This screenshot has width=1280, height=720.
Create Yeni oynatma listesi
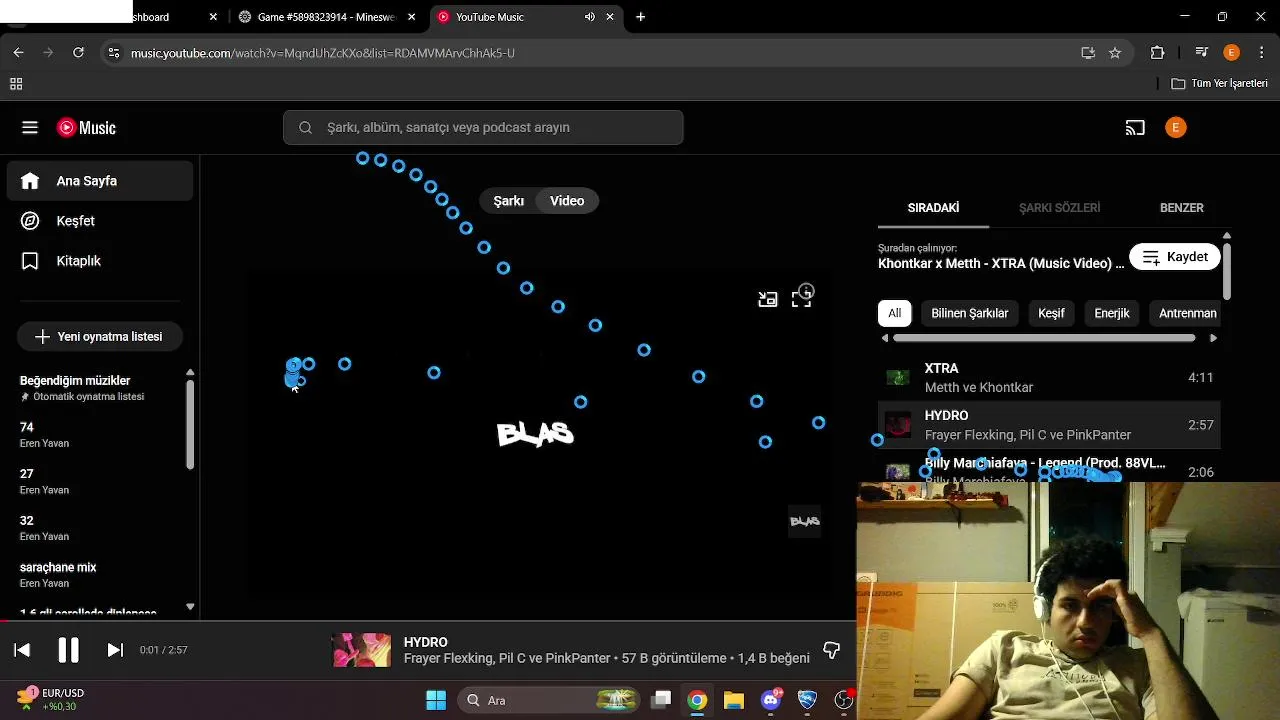[x=98, y=337]
